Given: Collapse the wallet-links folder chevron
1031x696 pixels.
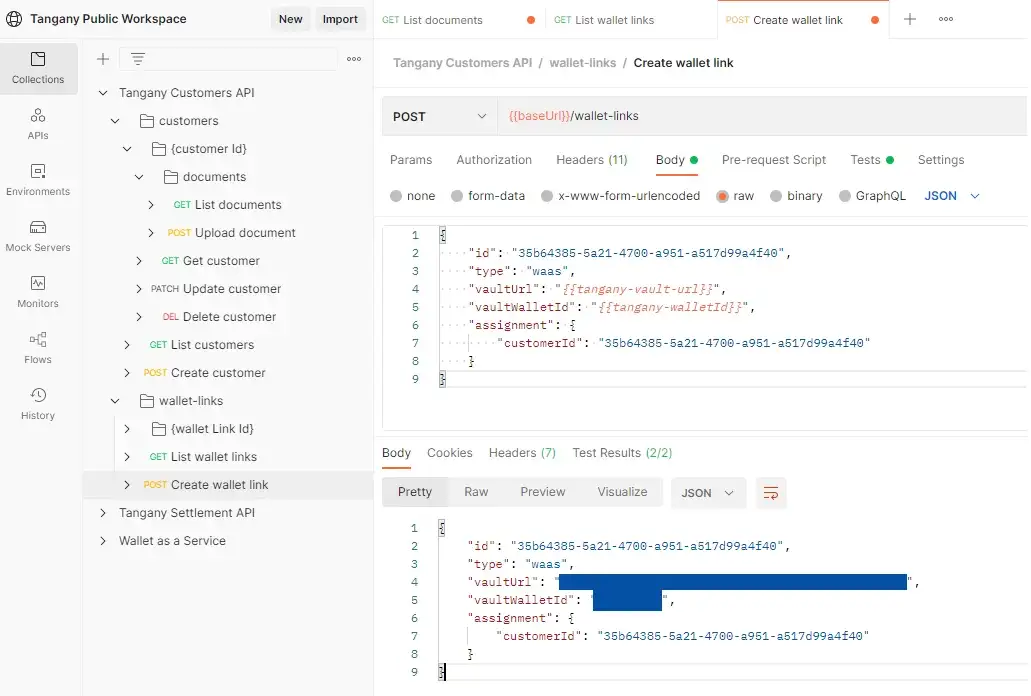Looking at the screenshot, I should pyautogui.click(x=115, y=401).
